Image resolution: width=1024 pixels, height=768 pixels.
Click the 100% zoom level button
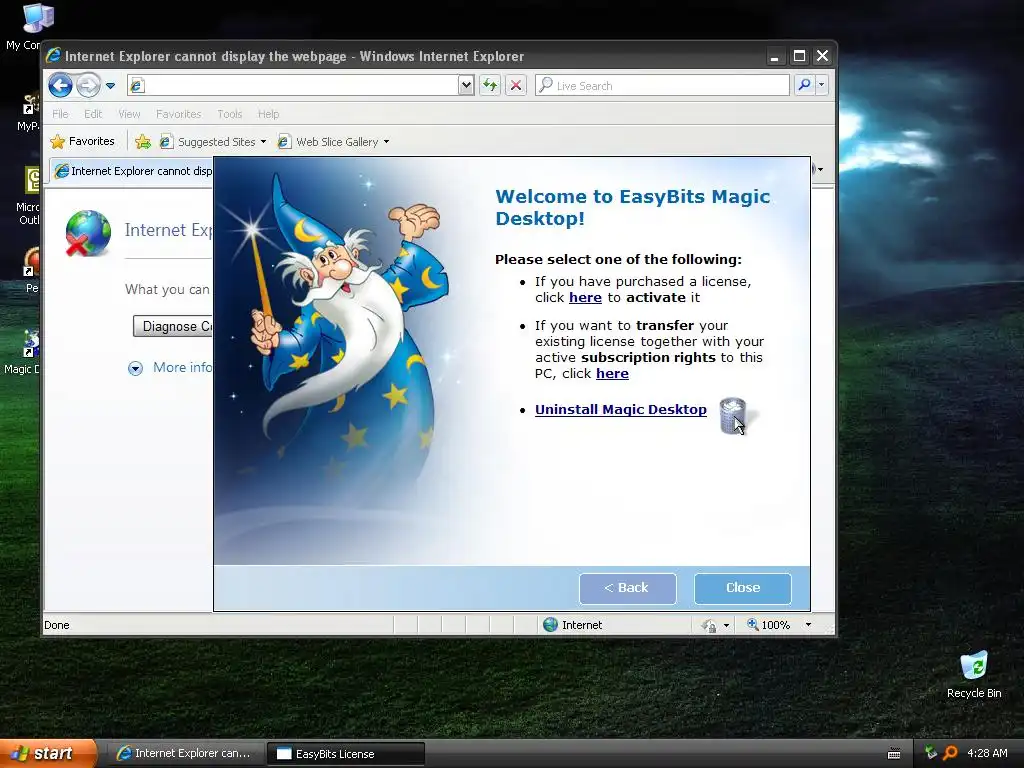[769, 625]
